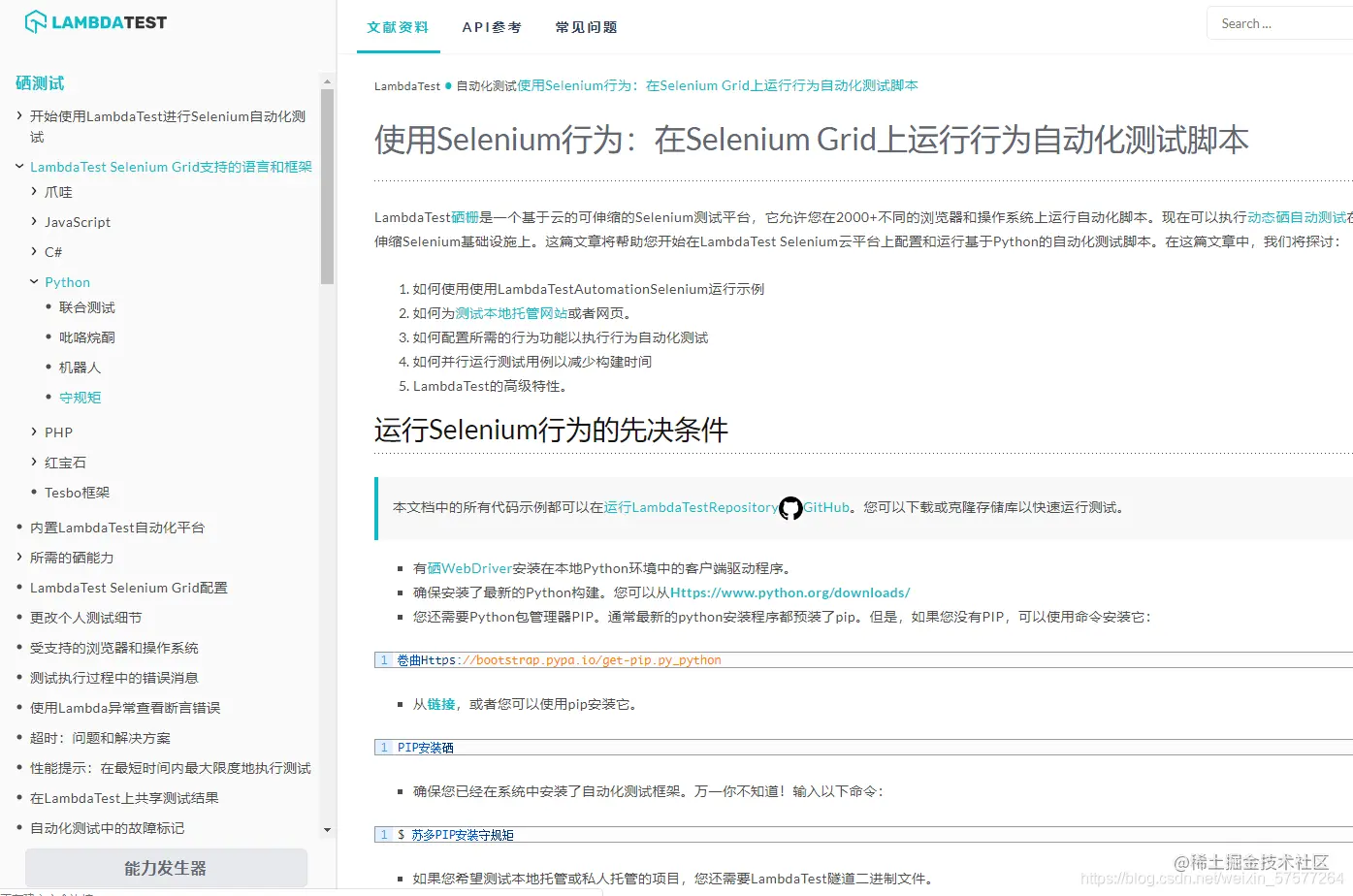Click the GitHub octocat icon in the note
This screenshot has width=1353, height=896.
pos(789,507)
